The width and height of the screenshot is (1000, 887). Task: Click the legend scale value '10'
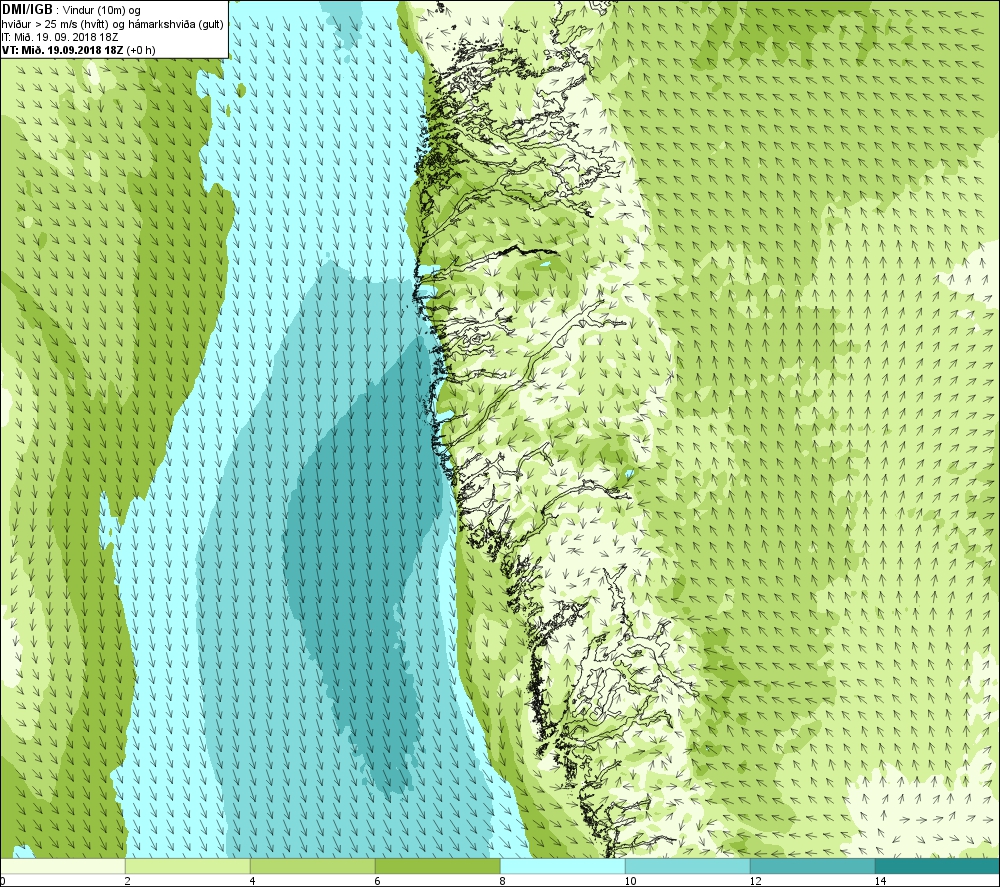point(630,881)
